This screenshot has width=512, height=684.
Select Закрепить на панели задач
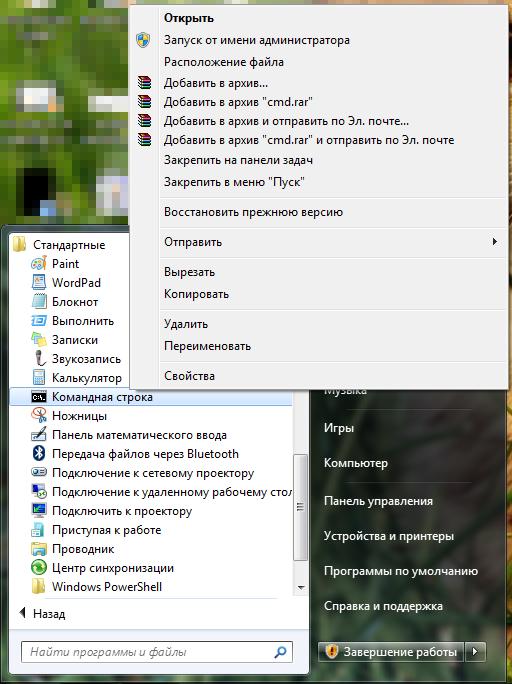point(239,160)
